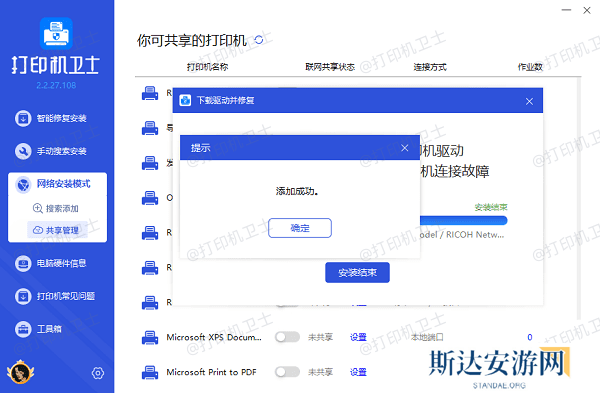Click the 安装结束 button
This screenshot has height=393, width=600.
pyautogui.click(x=357, y=272)
